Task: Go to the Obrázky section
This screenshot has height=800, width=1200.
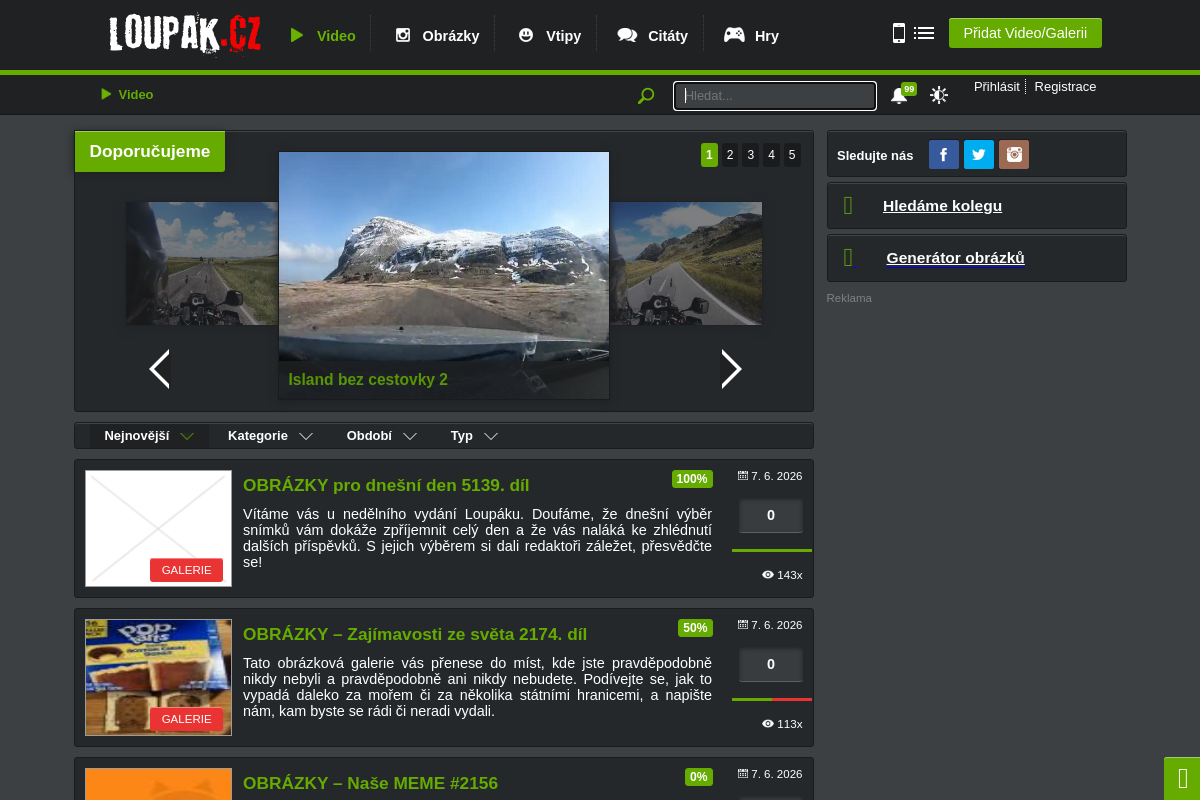Action: coord(437,35)
